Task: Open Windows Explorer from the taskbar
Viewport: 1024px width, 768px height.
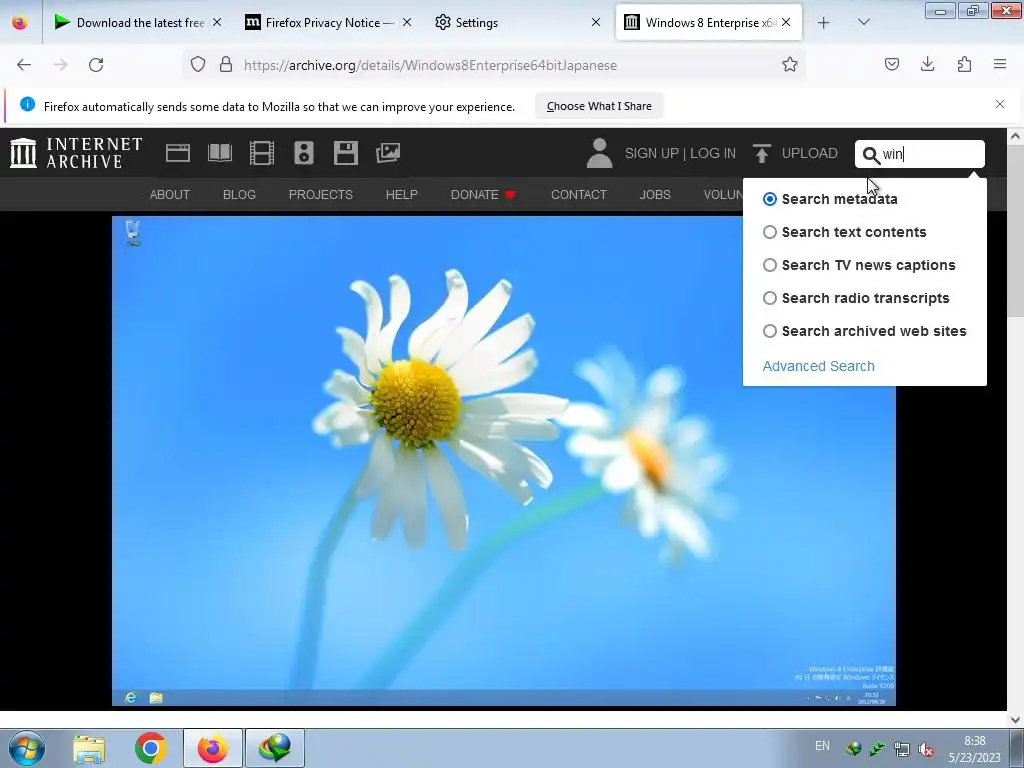Action: 89,748
